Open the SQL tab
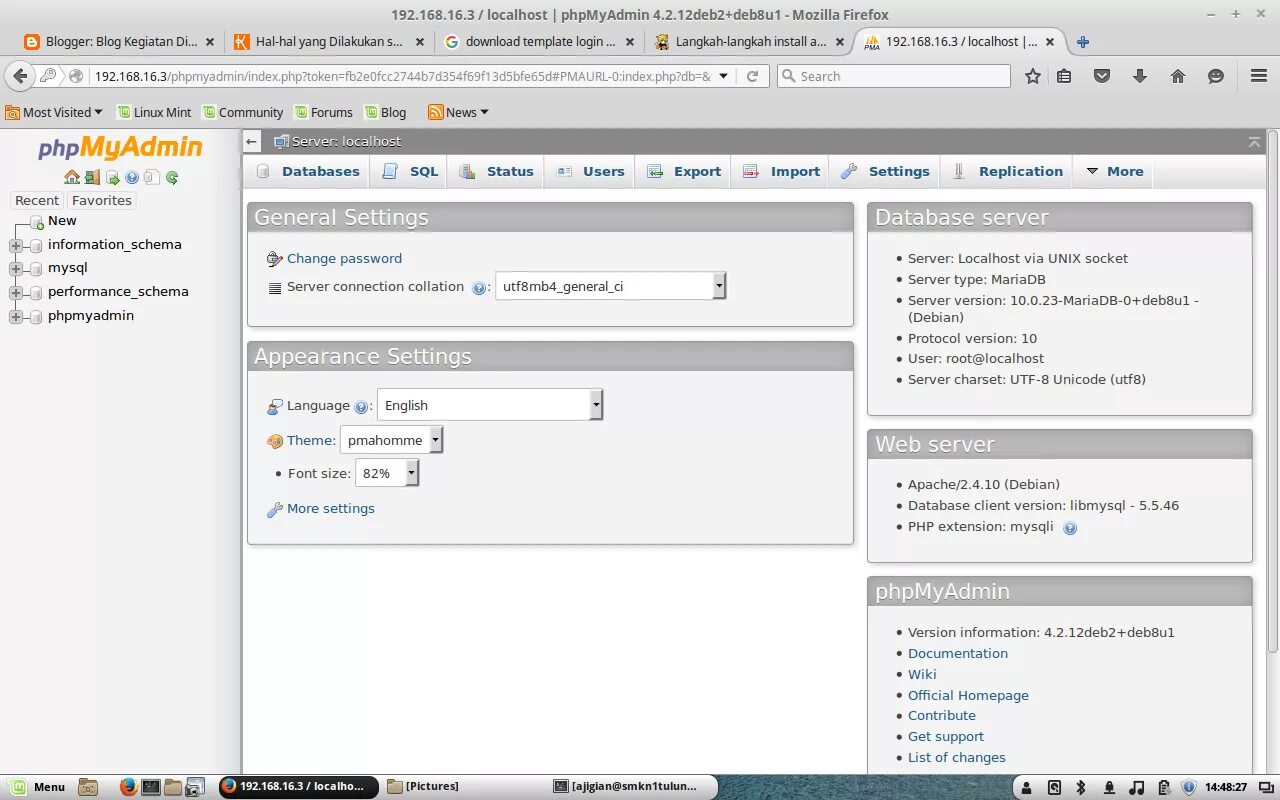This screenshot has width=1280, height=800. tap(410, 171)
